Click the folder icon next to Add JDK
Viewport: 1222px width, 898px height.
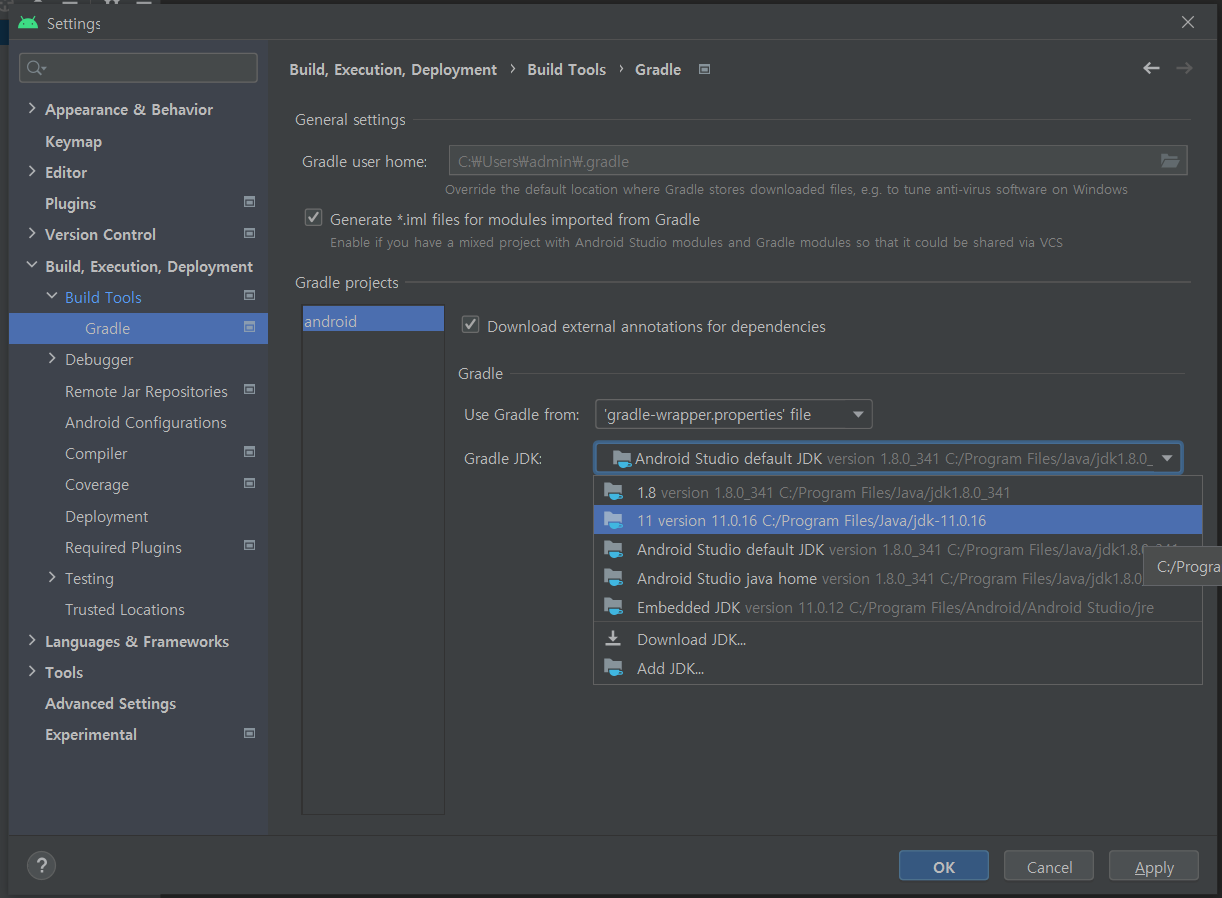(x=615, y=667)
